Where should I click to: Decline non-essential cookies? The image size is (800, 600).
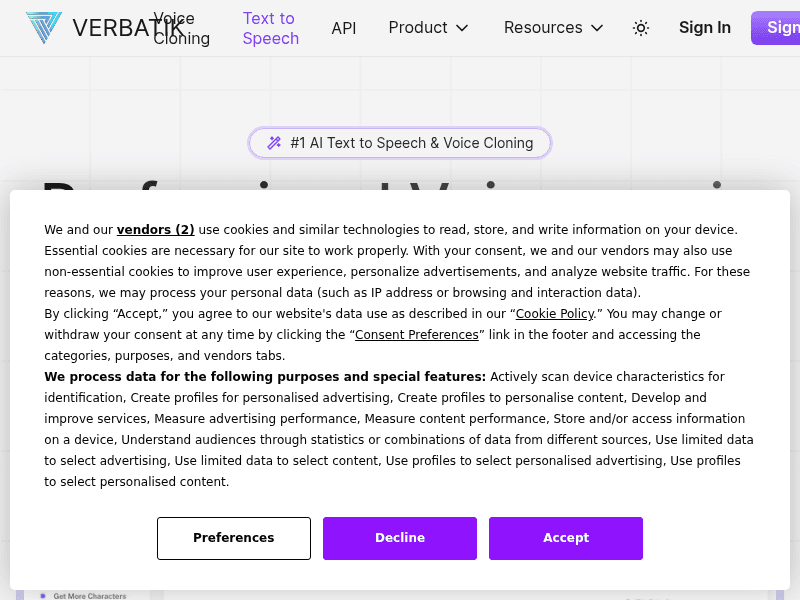400,538
